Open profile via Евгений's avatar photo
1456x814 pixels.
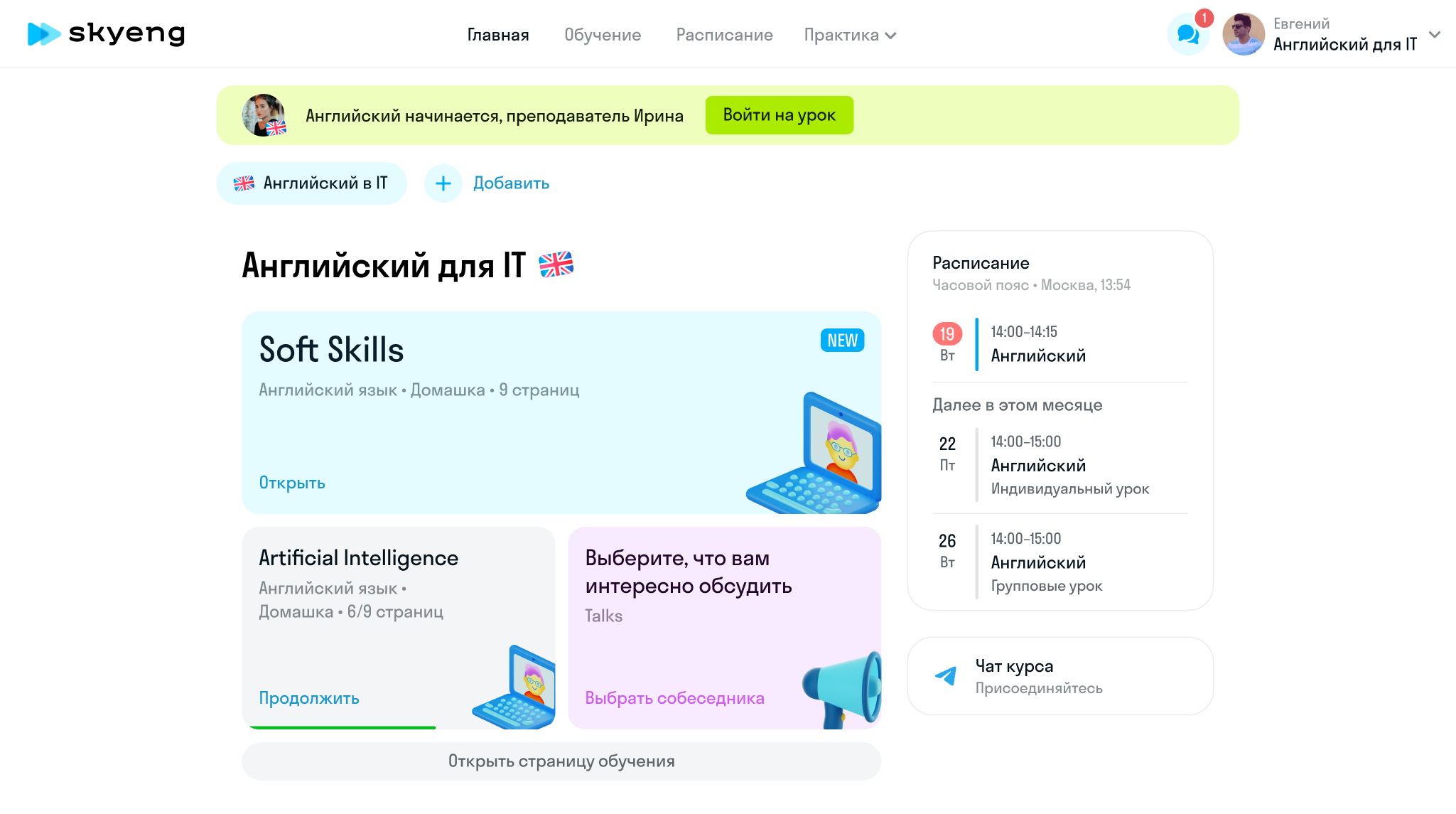1244,33
